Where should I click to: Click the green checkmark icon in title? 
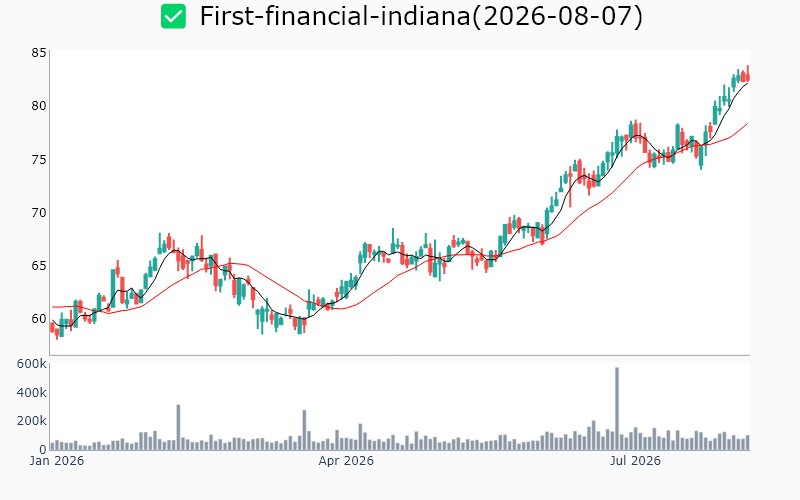tap(173, 16)
